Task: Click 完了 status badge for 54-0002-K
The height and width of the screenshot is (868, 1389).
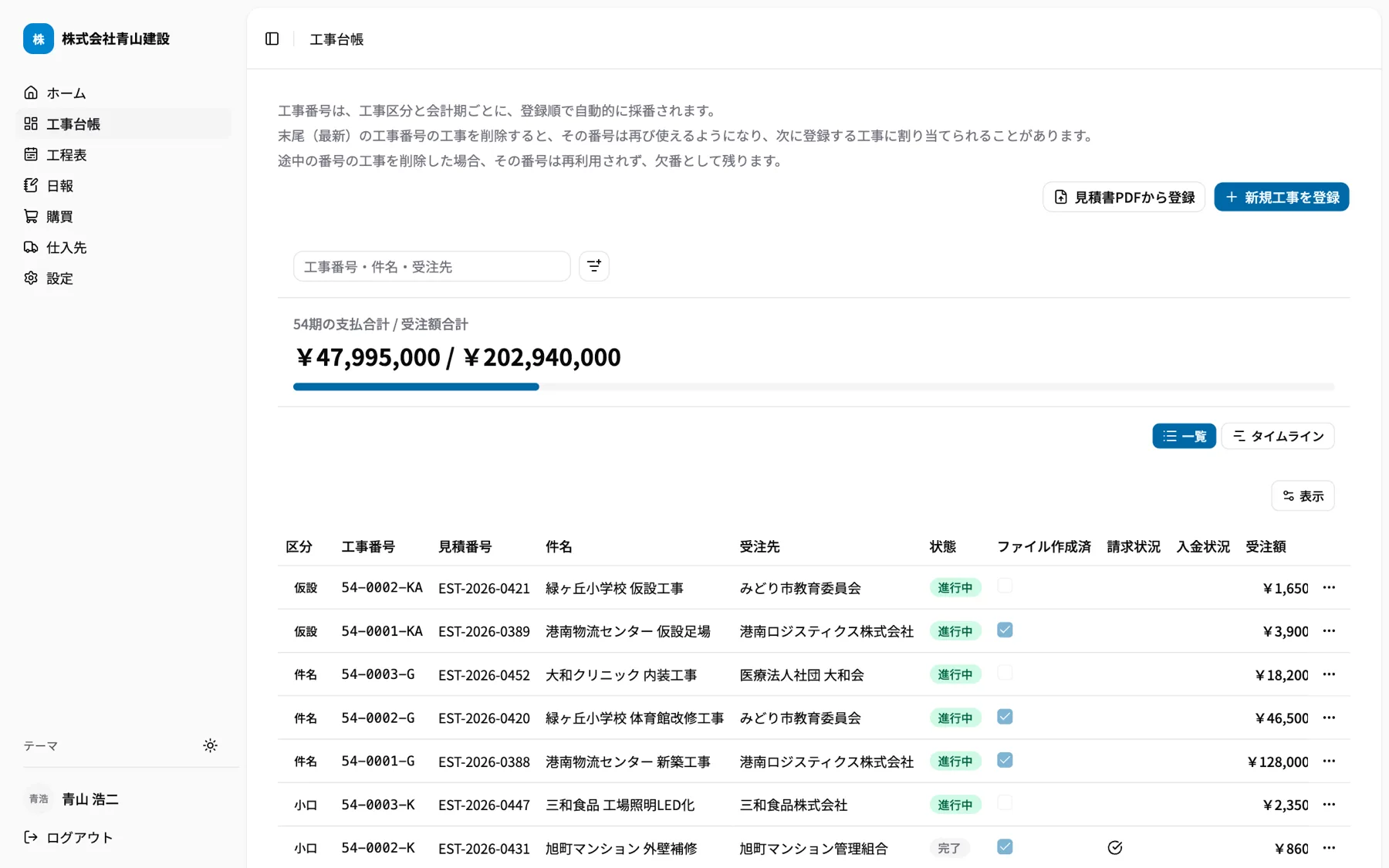Action: 949,848
